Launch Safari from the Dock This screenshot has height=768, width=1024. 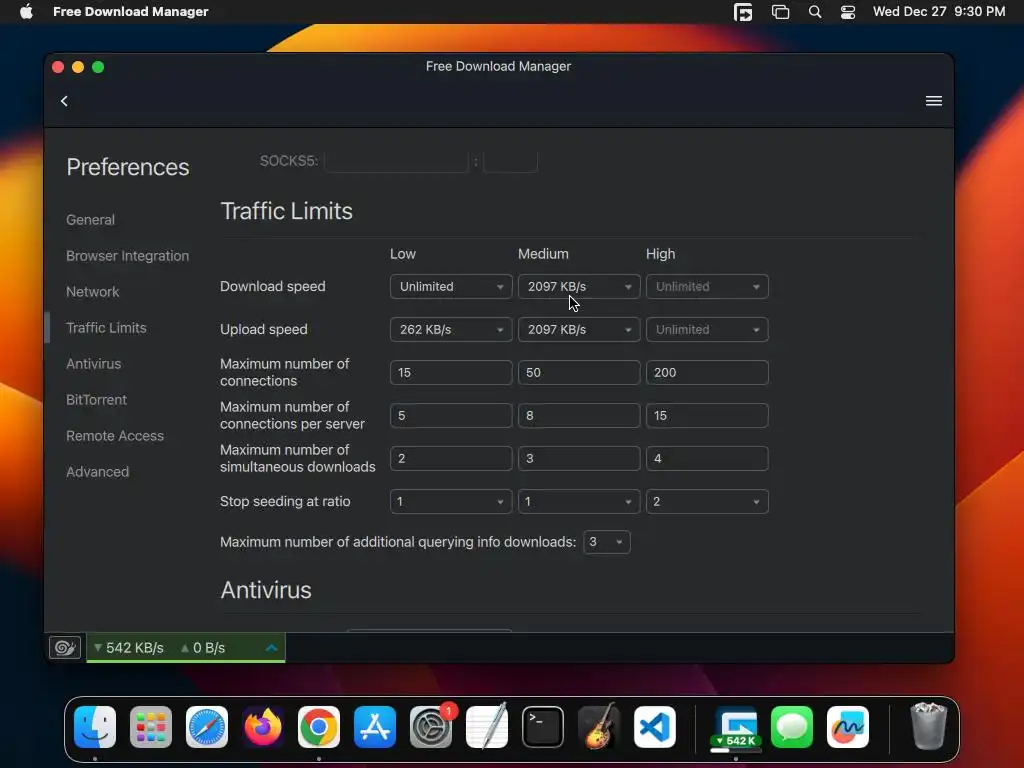[207, 727]
